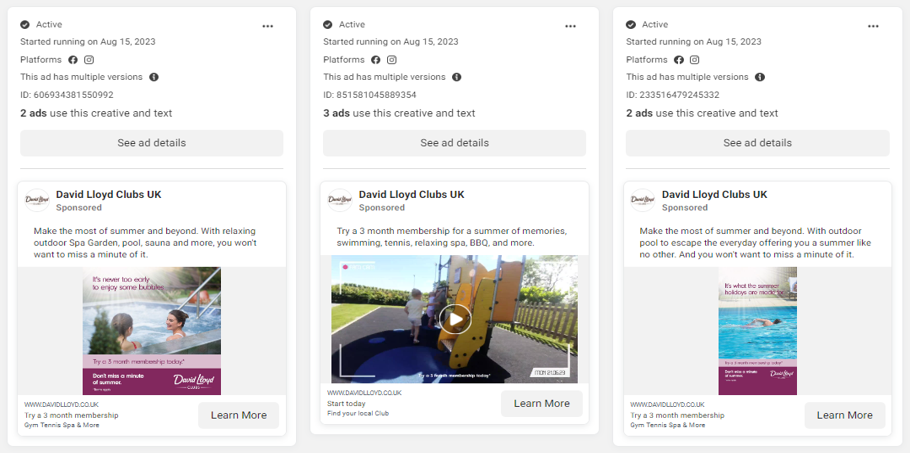The height and width of the screenshot is (453, 910).
Task: Open the three-dot menu on ad 233516479245332
Action: point(873,26)
